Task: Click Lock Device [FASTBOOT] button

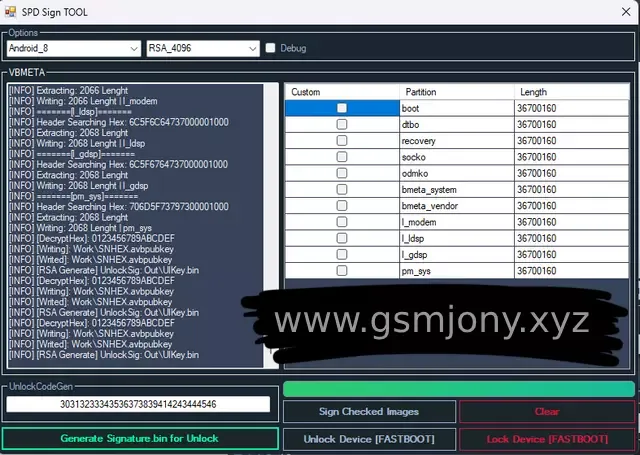Action: coord(547,439)
